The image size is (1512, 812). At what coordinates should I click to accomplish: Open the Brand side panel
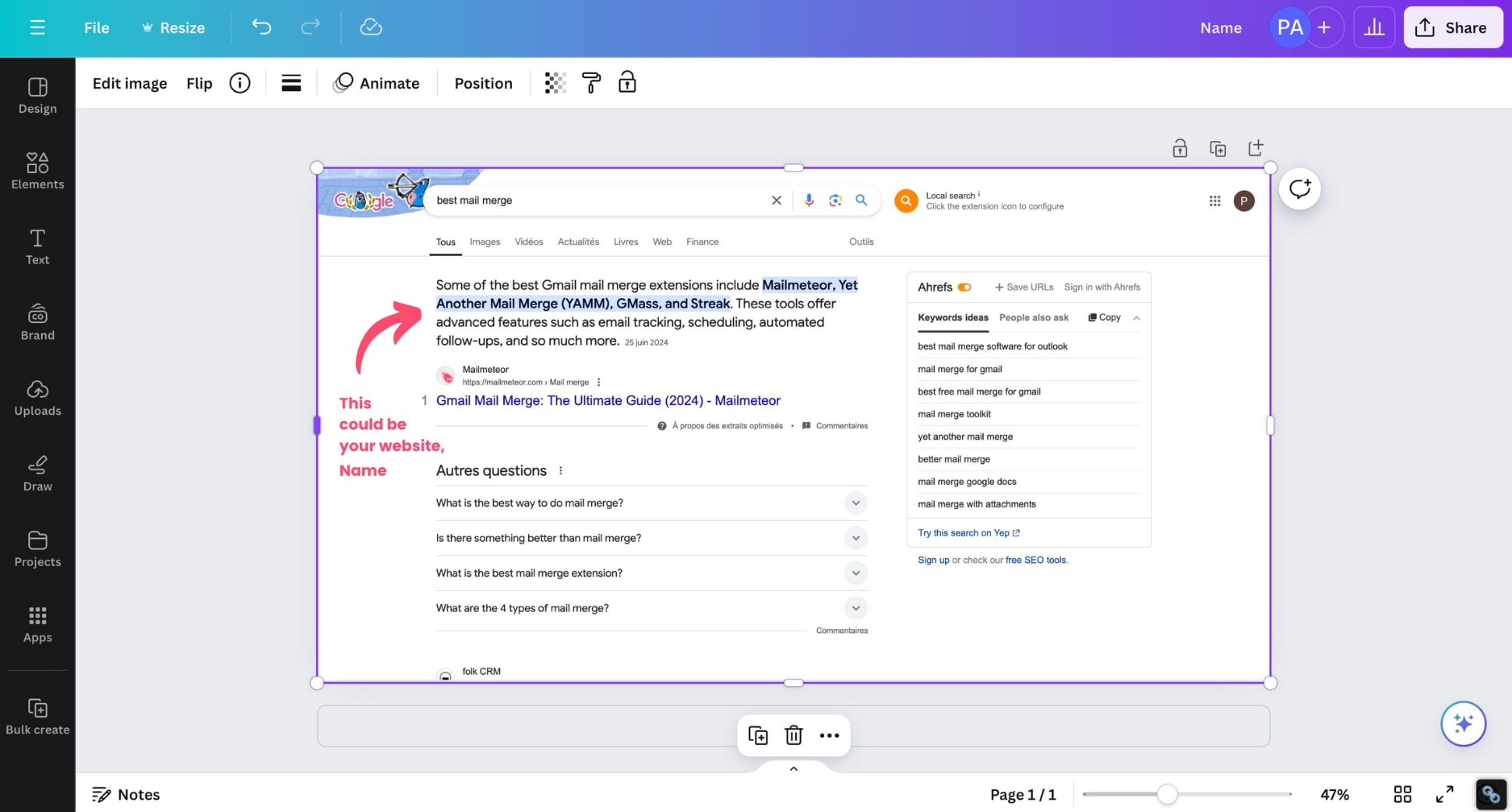click(37, 322)
